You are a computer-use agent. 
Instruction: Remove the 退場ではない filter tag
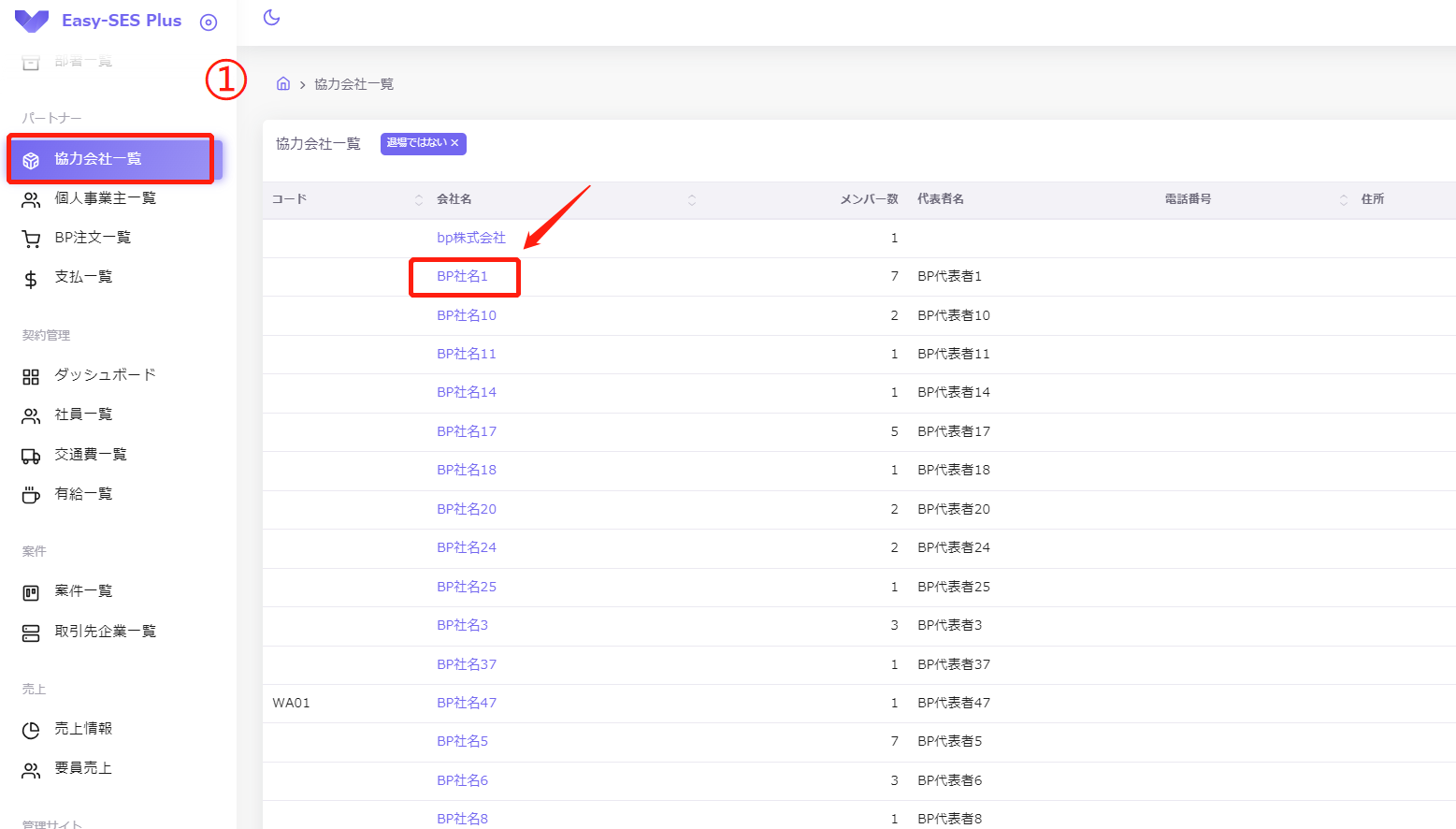[x=455, y=143]
